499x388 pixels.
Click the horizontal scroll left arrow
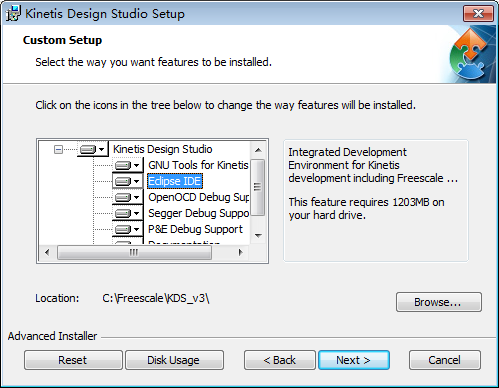point(47,252)
